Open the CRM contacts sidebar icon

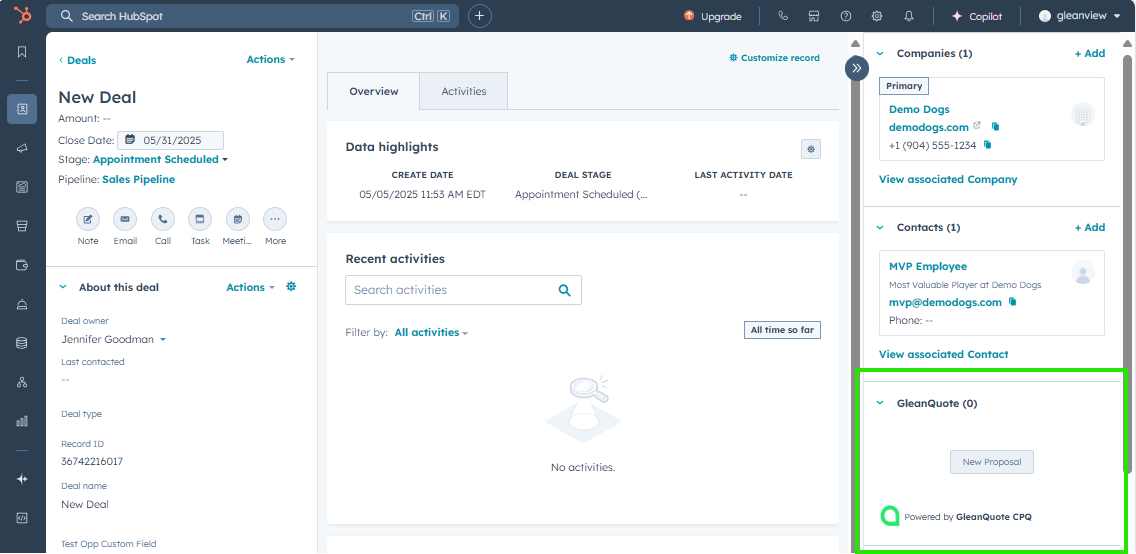coord(22,109)
